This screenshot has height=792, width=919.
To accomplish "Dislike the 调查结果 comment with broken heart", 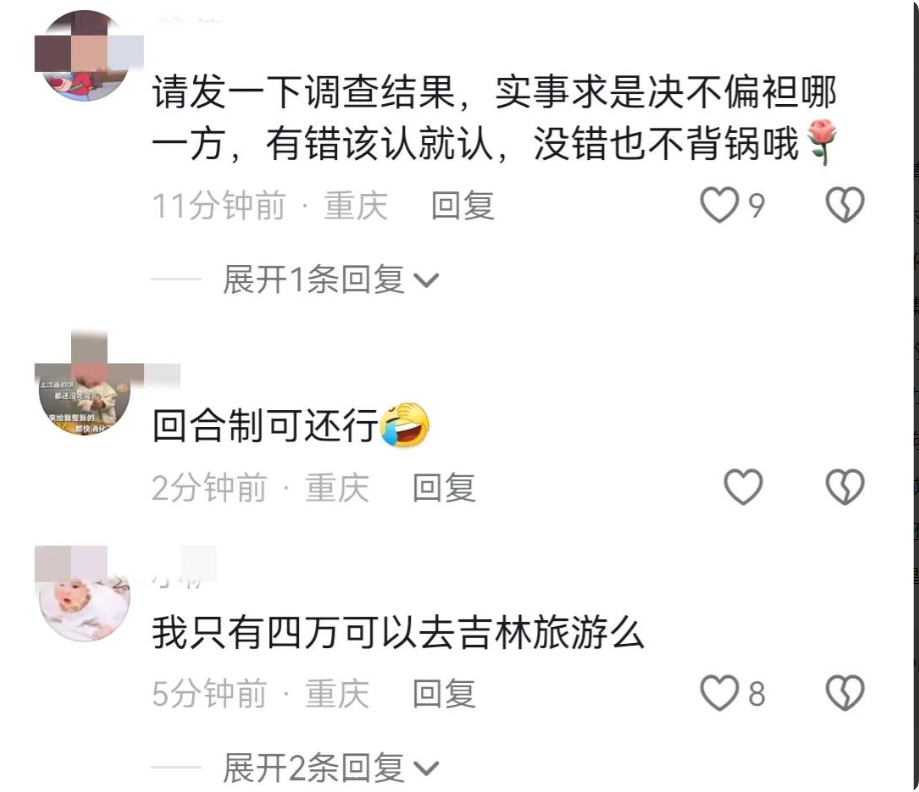I will tap(845, 205).
